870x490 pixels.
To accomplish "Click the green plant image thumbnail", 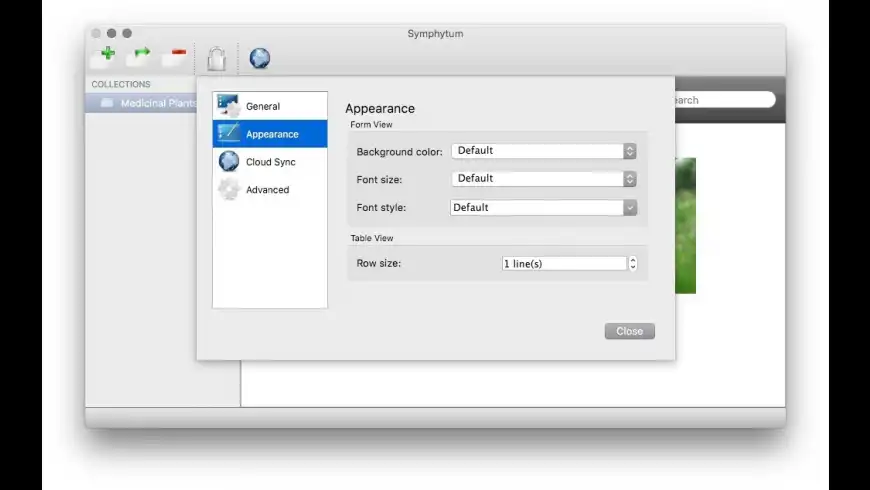I will [685, 225].
